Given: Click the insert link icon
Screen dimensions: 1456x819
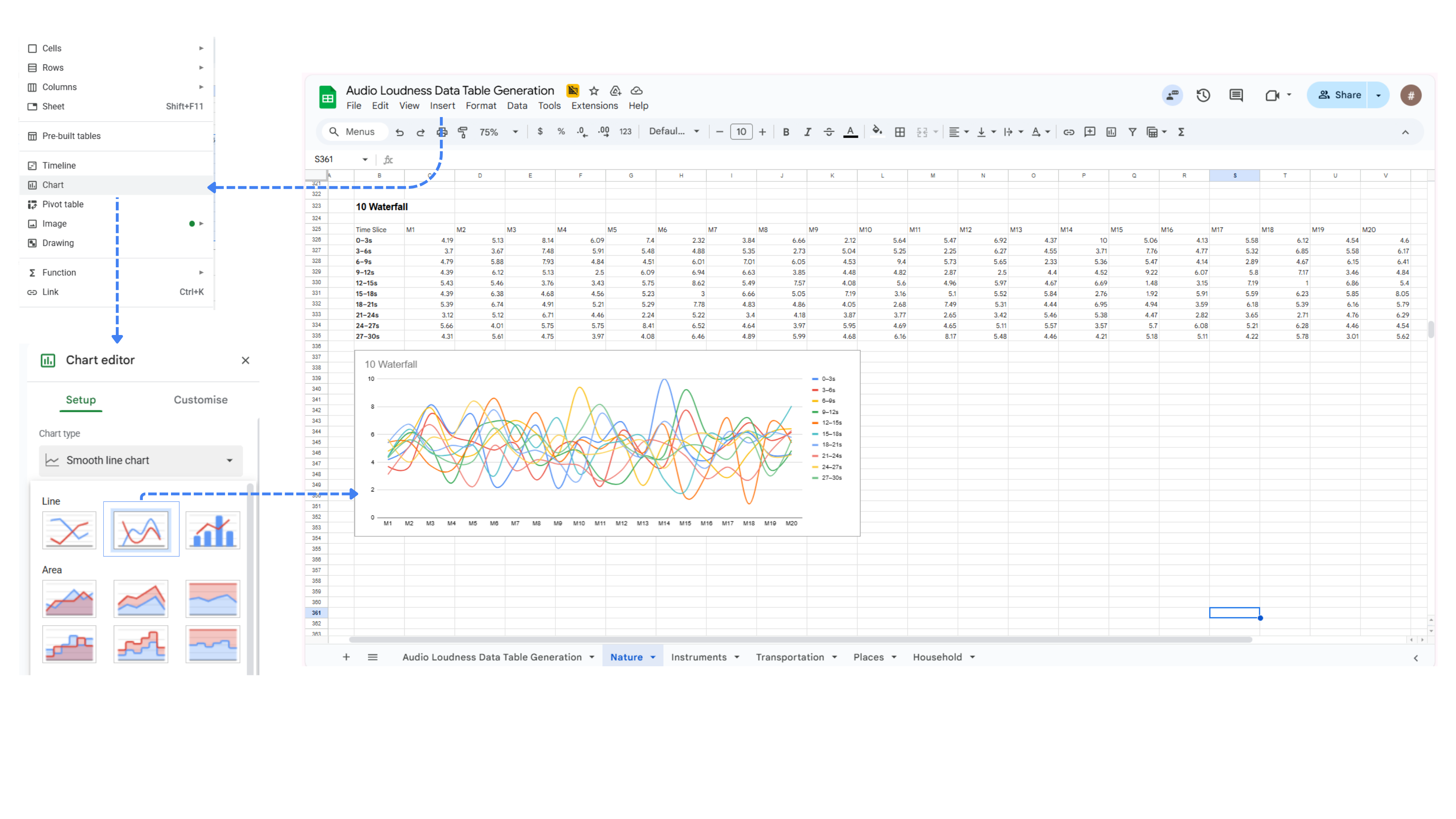Looking at the screenshot, I should (x=1068, y=132).
